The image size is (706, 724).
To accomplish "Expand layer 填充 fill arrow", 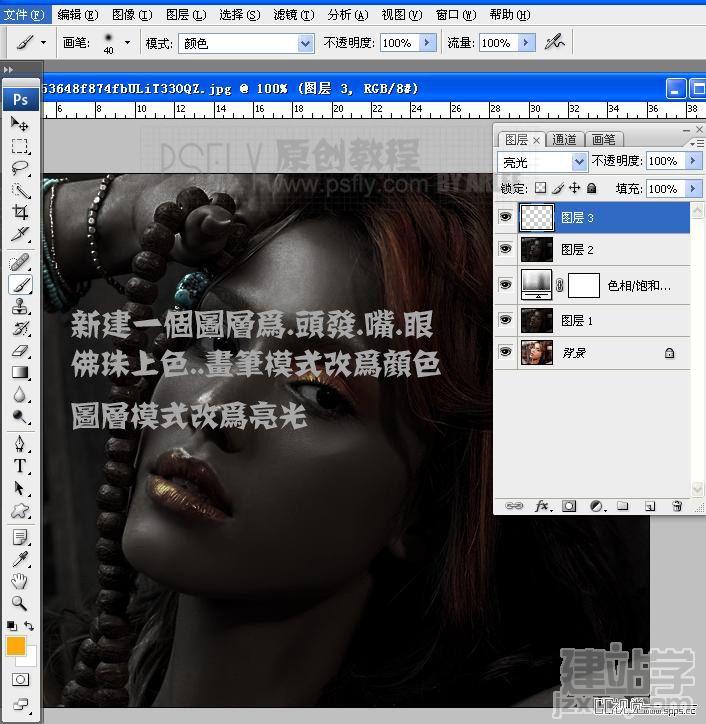I will (x=693, y=188).
